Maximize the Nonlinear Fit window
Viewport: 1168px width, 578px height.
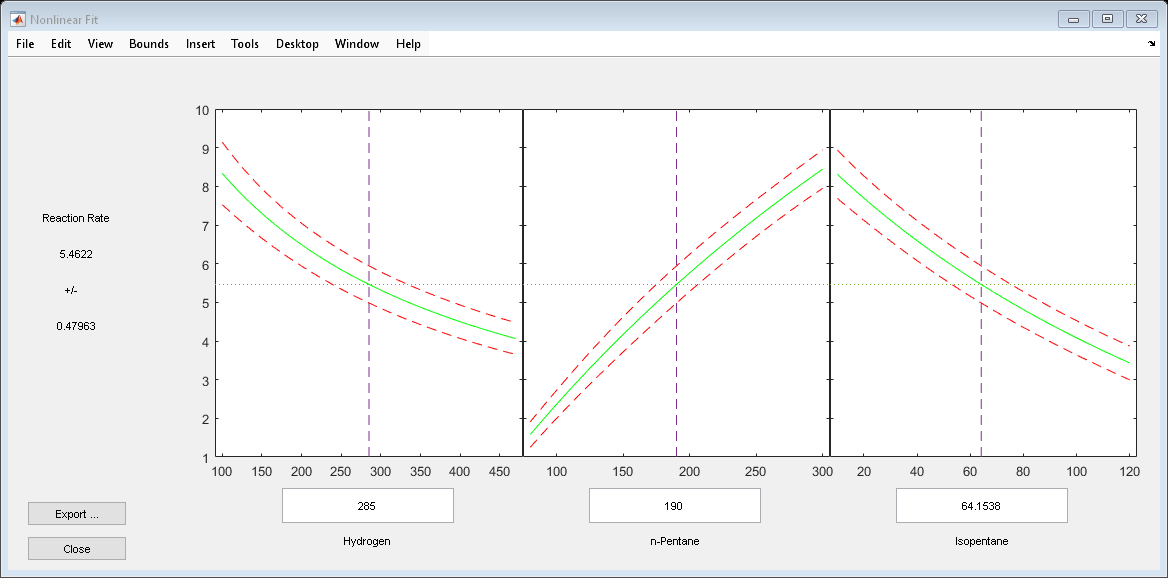click(x=1107, y=19)
